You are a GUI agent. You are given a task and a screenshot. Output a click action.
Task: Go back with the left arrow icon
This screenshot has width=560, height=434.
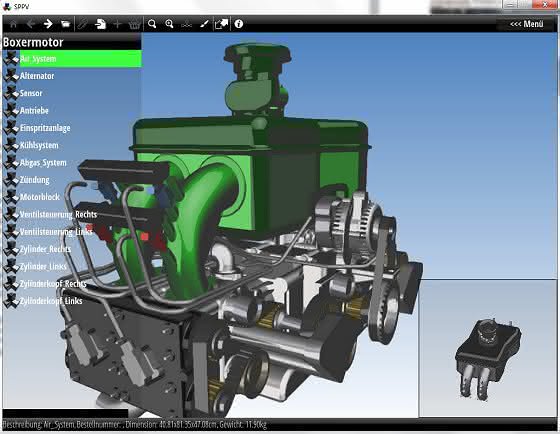pos(31,24)
